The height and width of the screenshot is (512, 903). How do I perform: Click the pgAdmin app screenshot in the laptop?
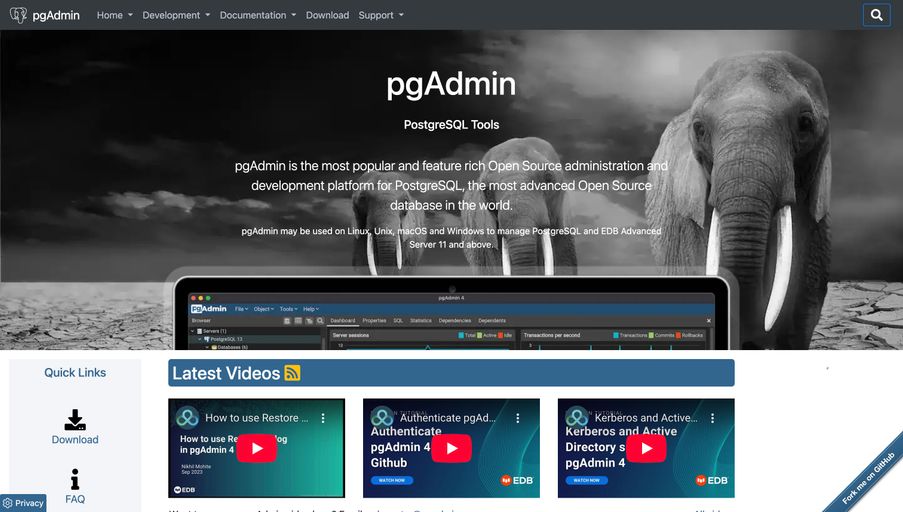pyautogui.click(x=452, y=321)
